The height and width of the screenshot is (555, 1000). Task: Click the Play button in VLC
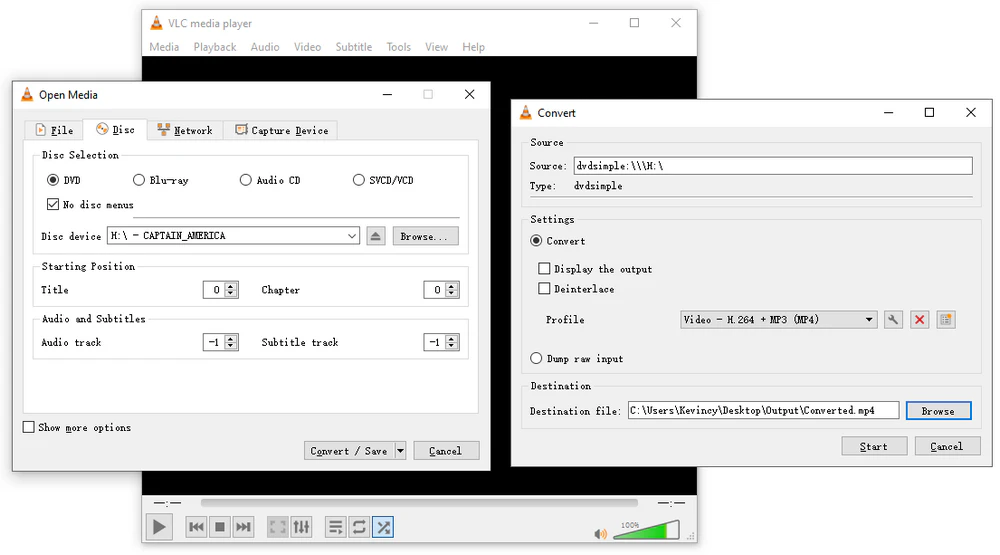click(159, 527)
